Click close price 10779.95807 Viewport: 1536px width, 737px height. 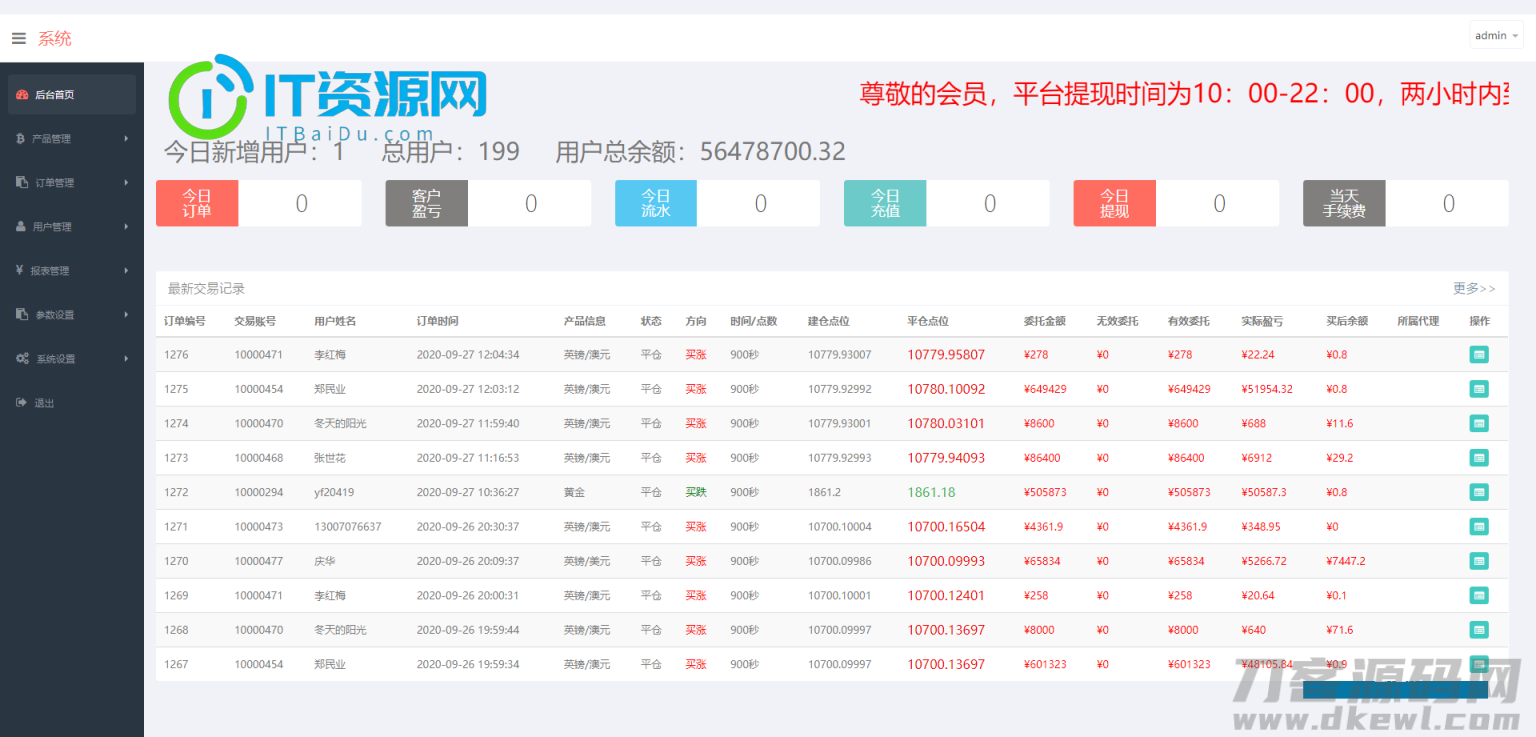click(946, 355)
